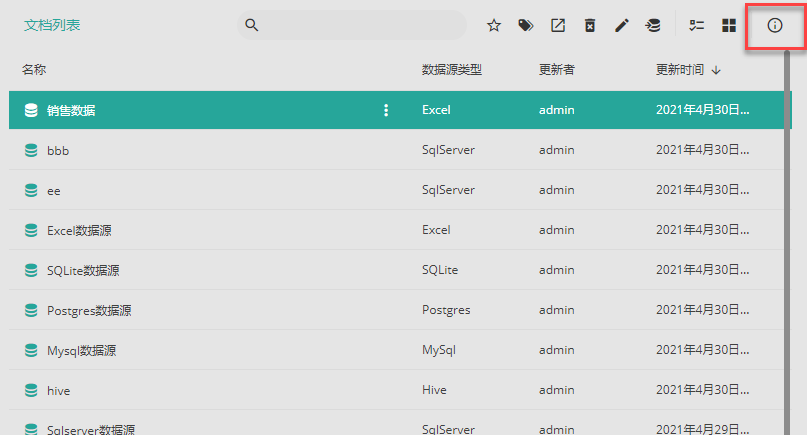Click the vertical scrollbar of the list
Screen dimensions: 807x435
click(x=787, y=242)
